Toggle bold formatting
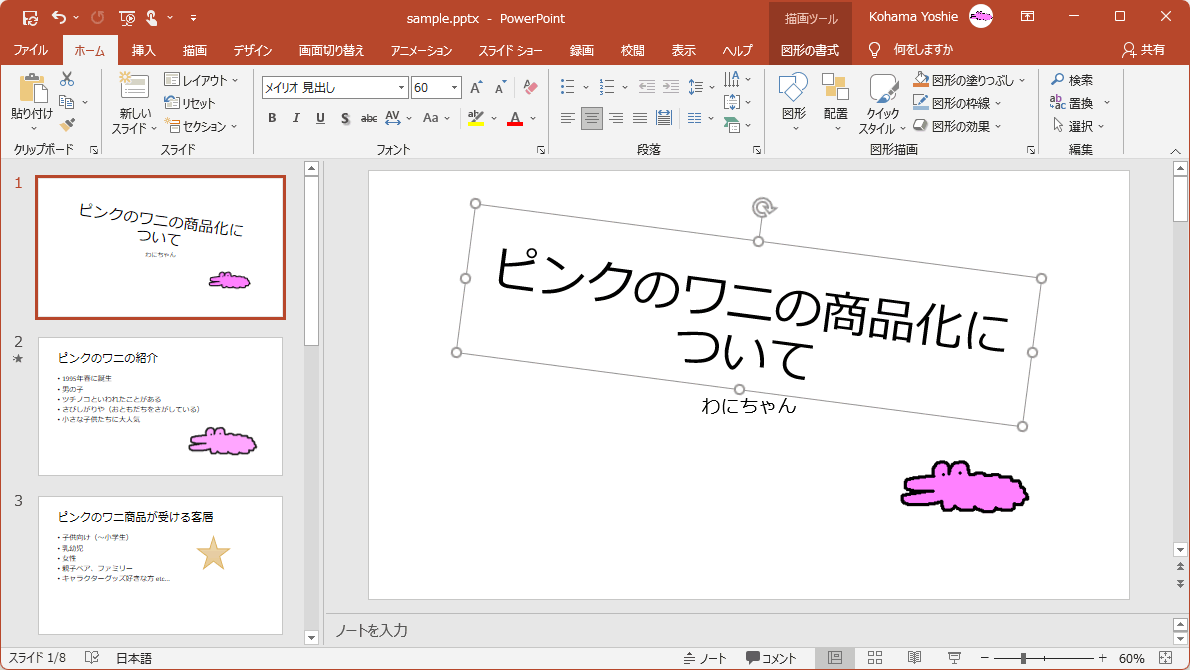Image resolution: width=1190 pixels, height=670 pixels. [x=272, y=118]
